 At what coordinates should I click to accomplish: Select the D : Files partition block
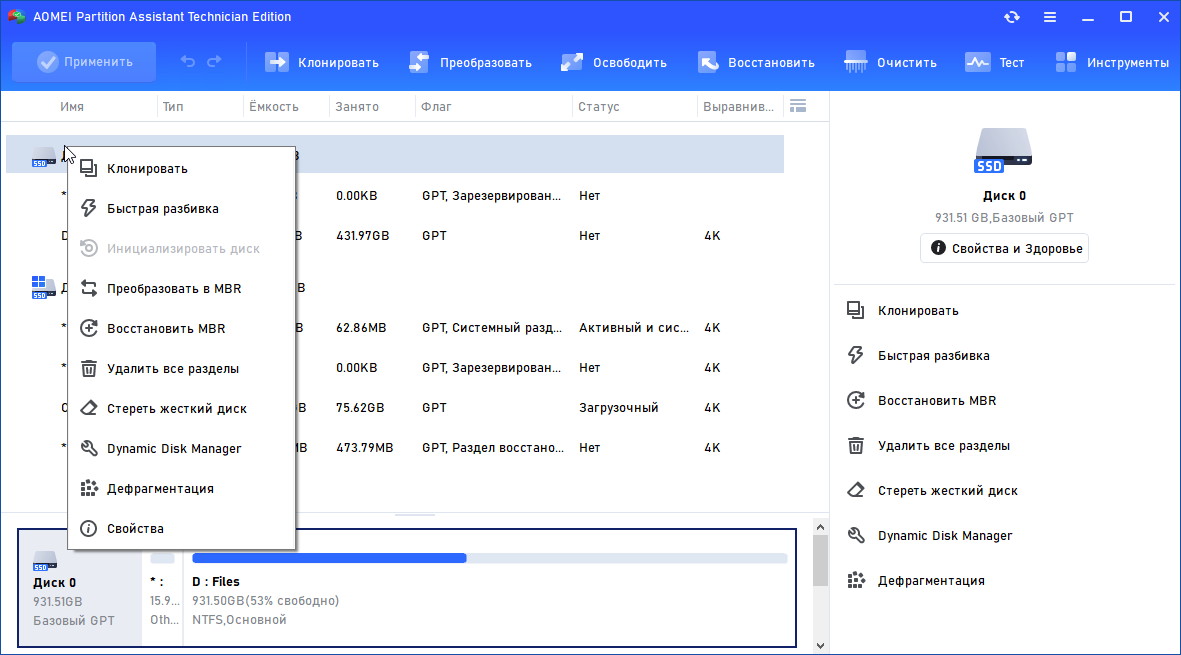click(x=490, y=587)
